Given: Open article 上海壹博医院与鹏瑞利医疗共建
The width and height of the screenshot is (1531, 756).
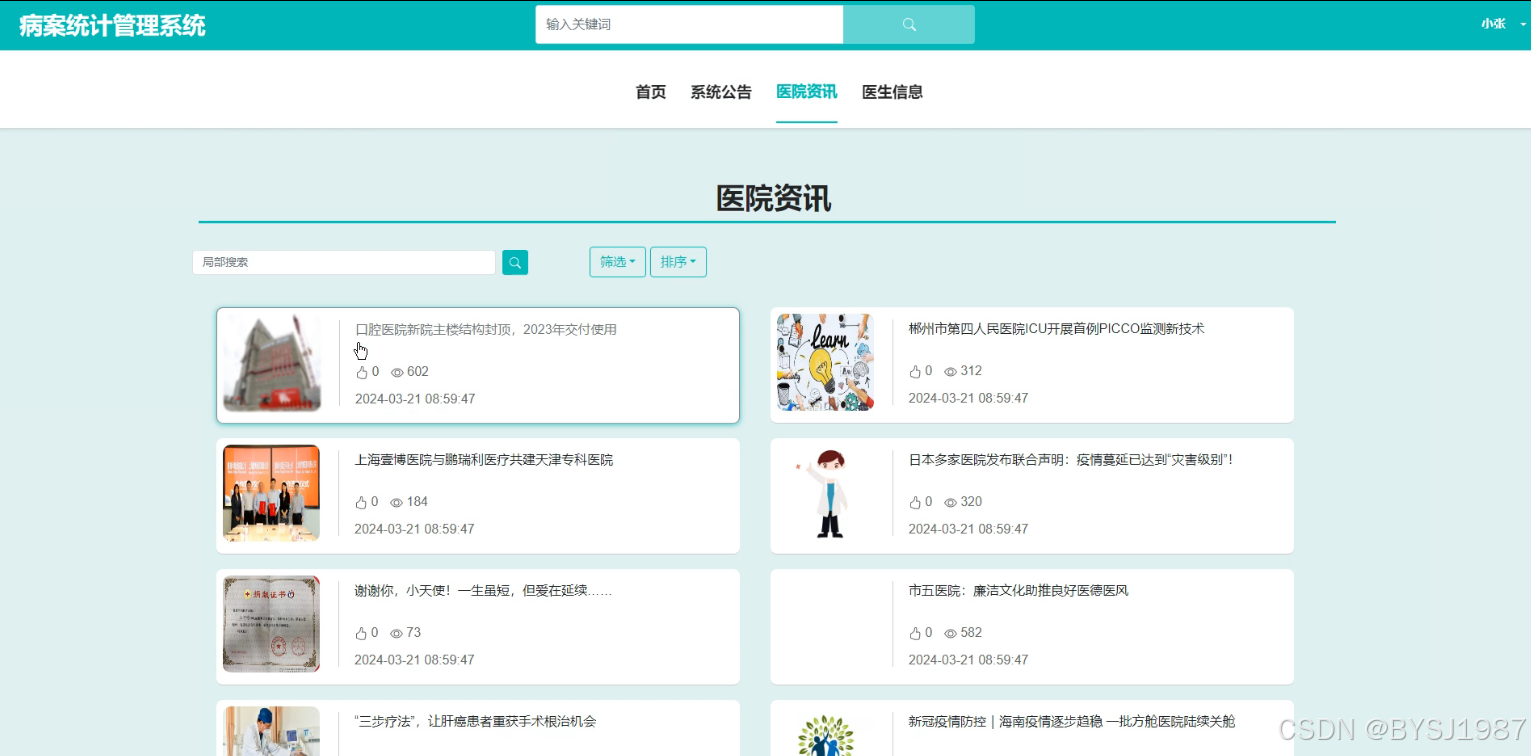Looking at the screenshot, I should [483, 460].
